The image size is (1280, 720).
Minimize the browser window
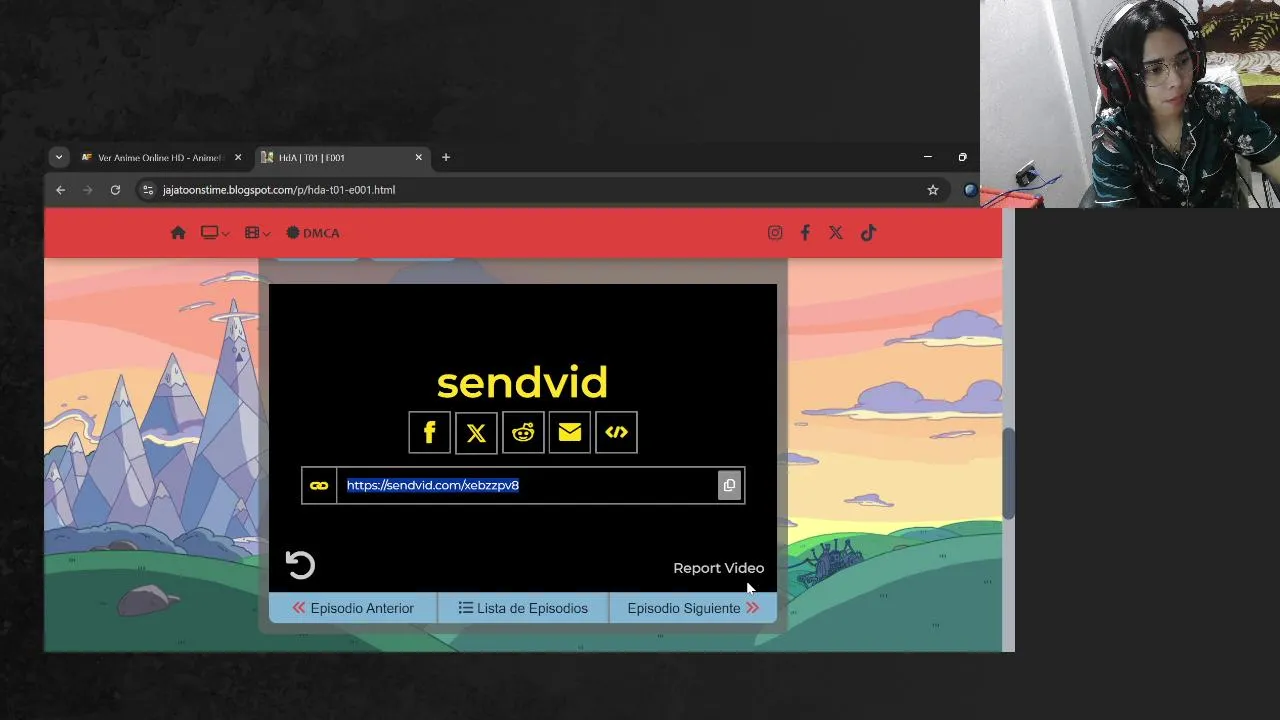coord(928,157)
